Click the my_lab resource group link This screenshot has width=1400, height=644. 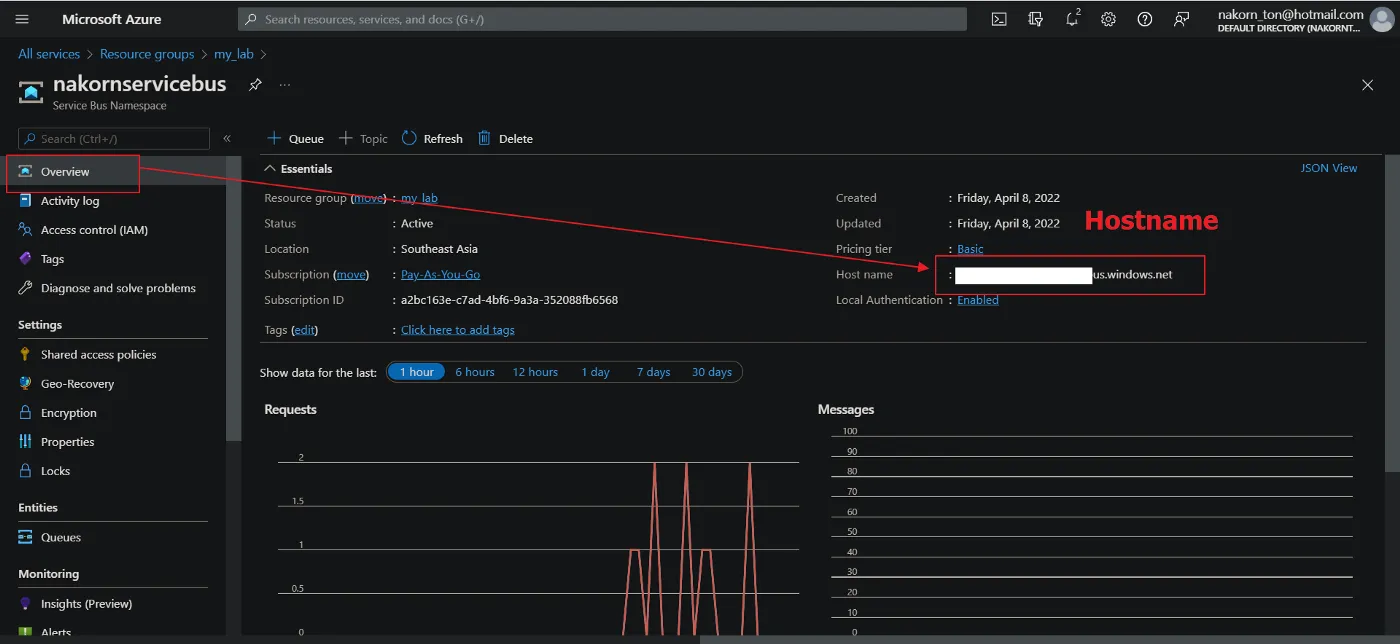click(x=419, y=198)
